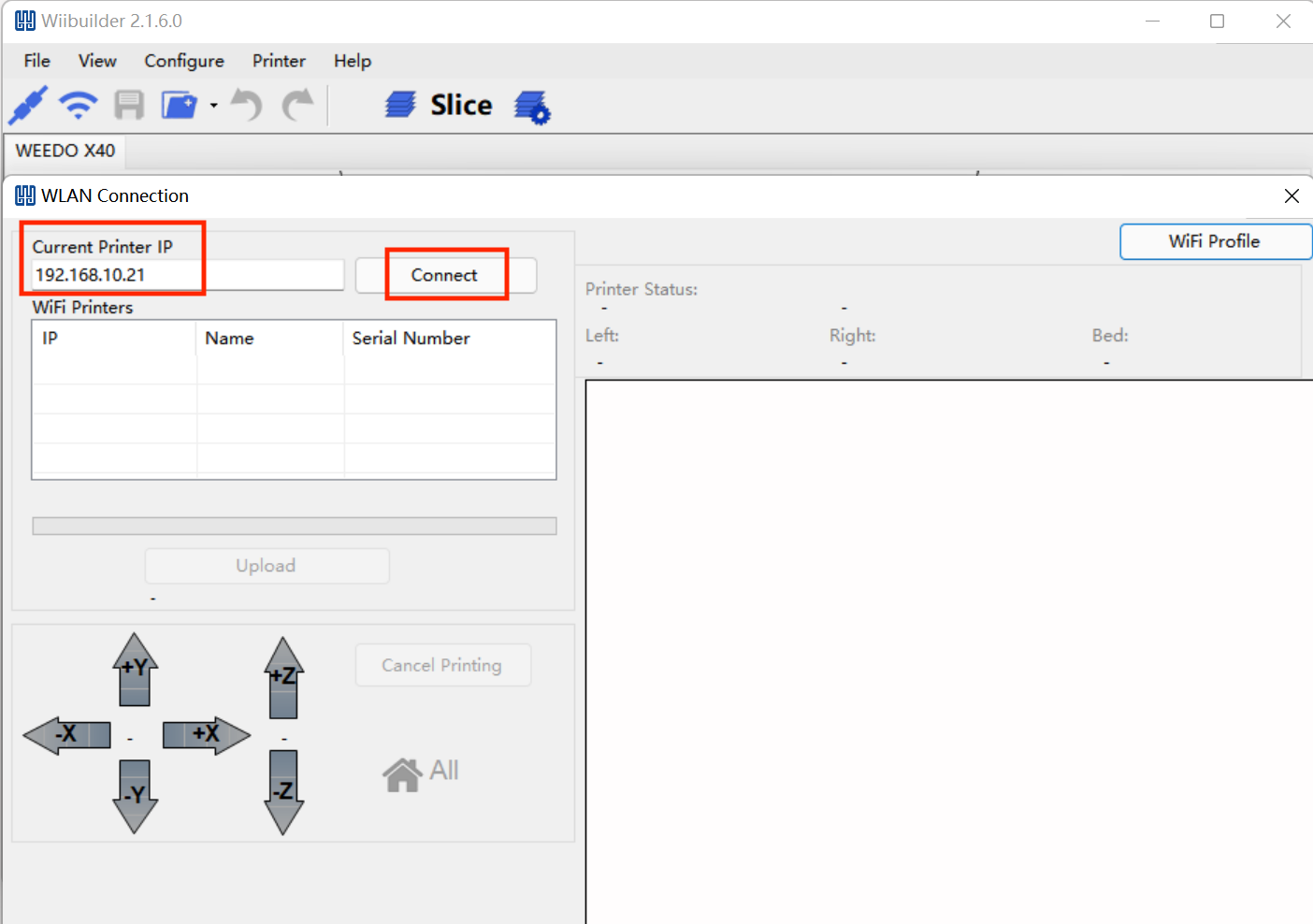Viewport: 1313px width, 924px height.
Task: Open the Configure menu
Action: pyautogui.click(x=184, y=61)
